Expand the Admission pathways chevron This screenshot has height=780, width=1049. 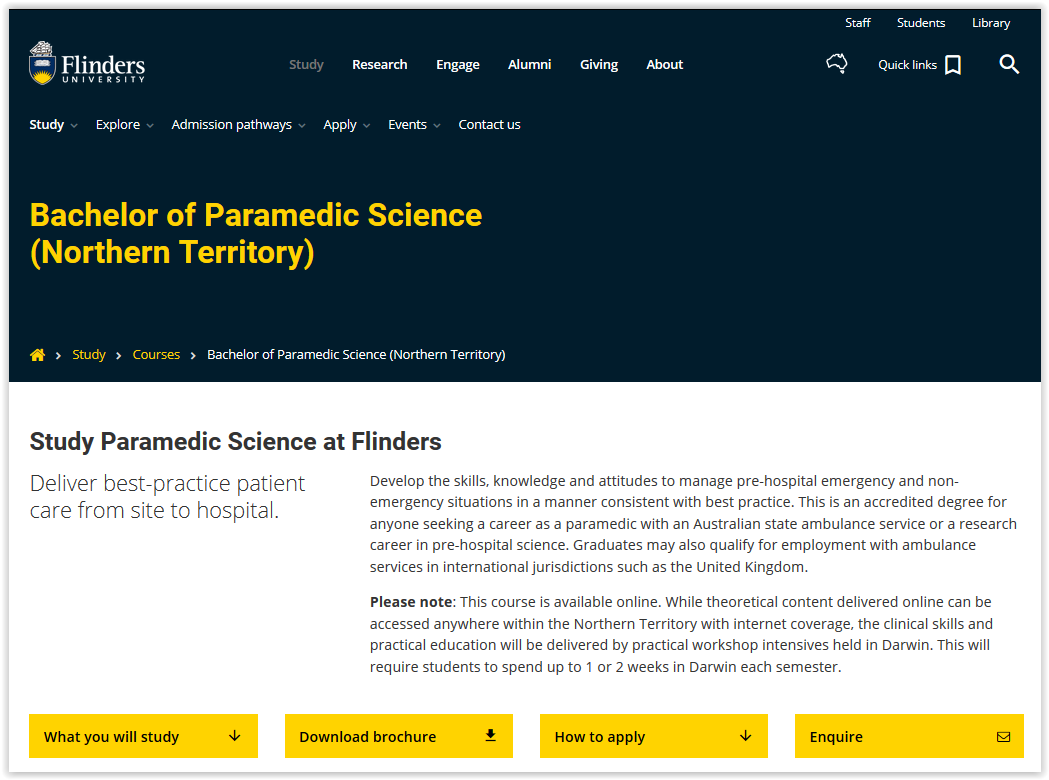point(302,126)
